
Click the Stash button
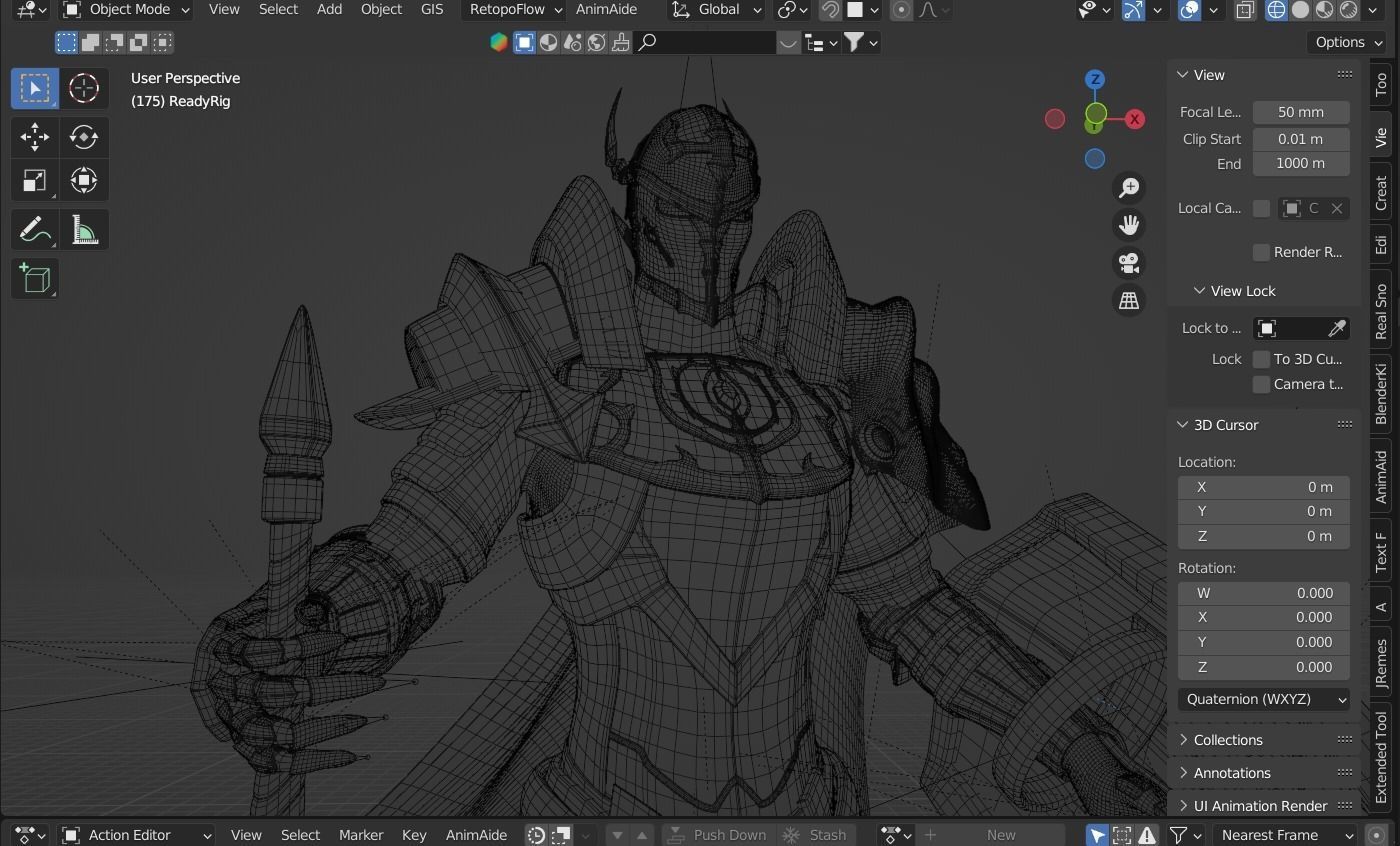coord(815,835)
